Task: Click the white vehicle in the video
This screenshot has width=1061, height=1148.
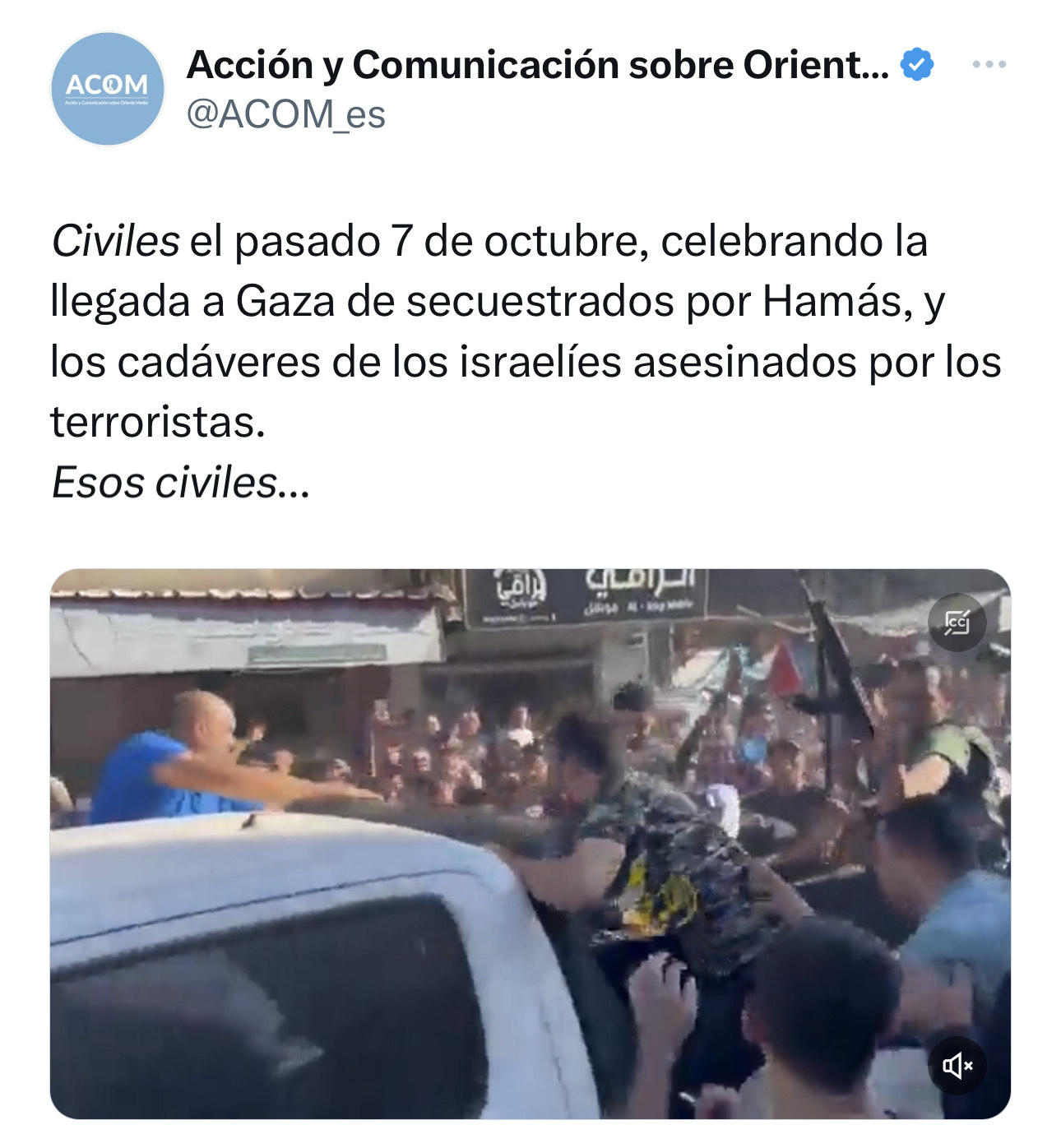Action: coord(321,966)
